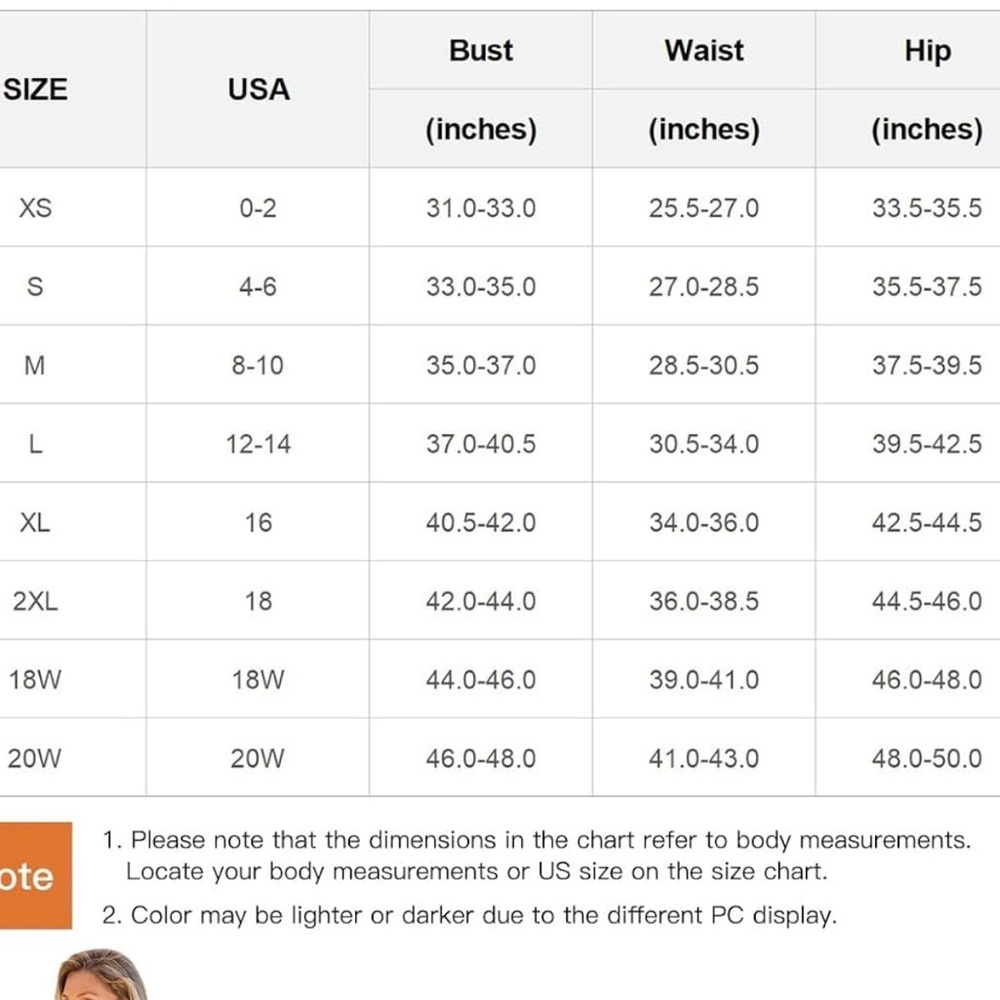Click the orange Note label box
The image size is (1000, 1000).
(35, 875)
